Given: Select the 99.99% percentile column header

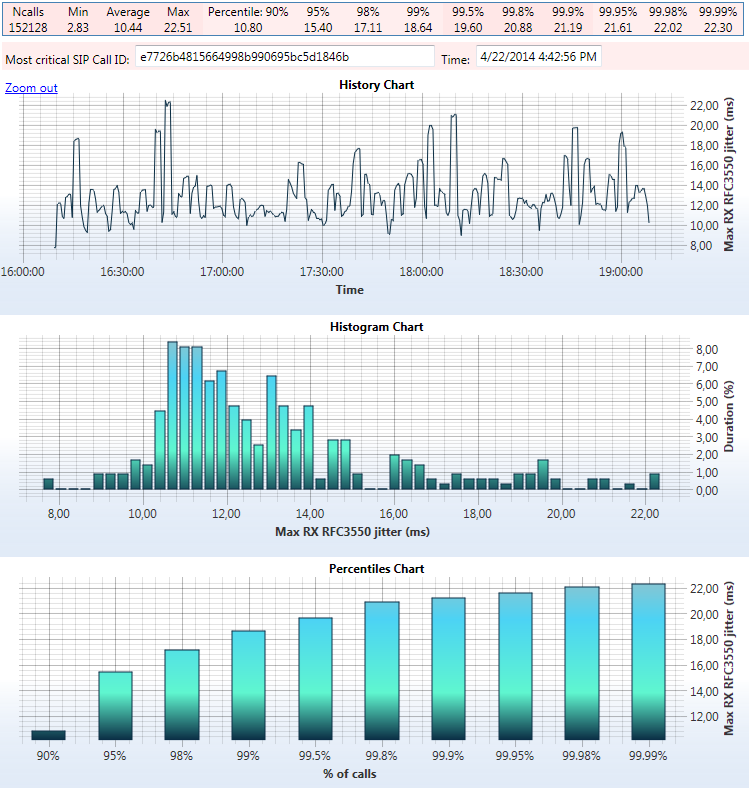Looking at the screenshot, I should click(x=720, y=11).
